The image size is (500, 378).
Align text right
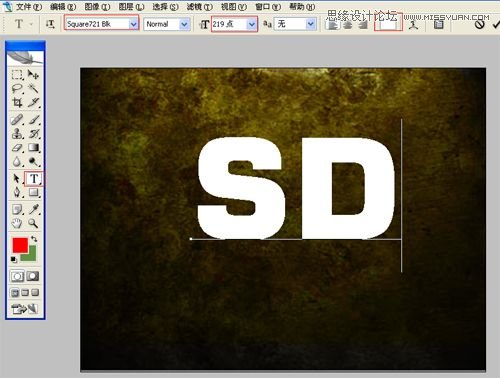pos(363,25)
